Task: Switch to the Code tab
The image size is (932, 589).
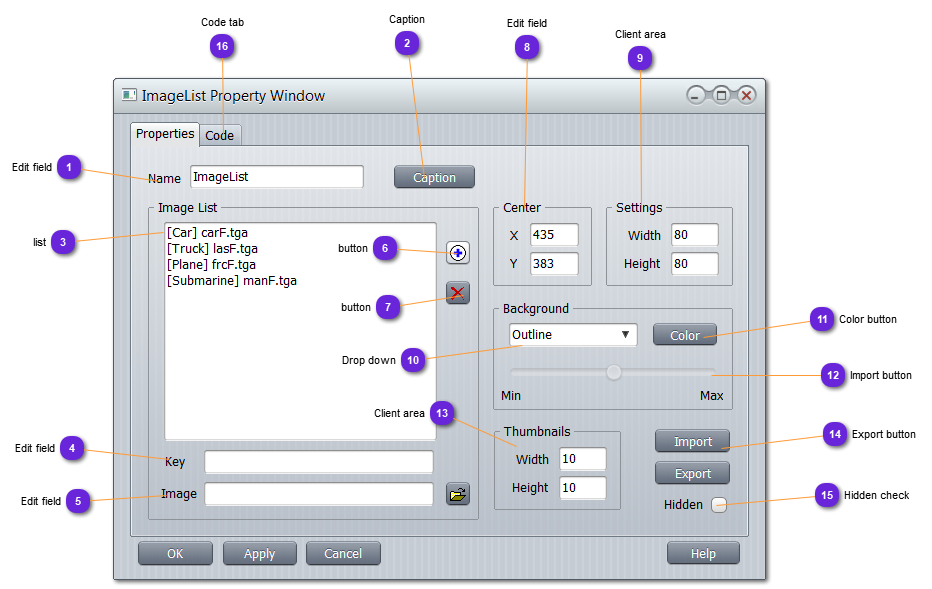Action: [220, 135]
